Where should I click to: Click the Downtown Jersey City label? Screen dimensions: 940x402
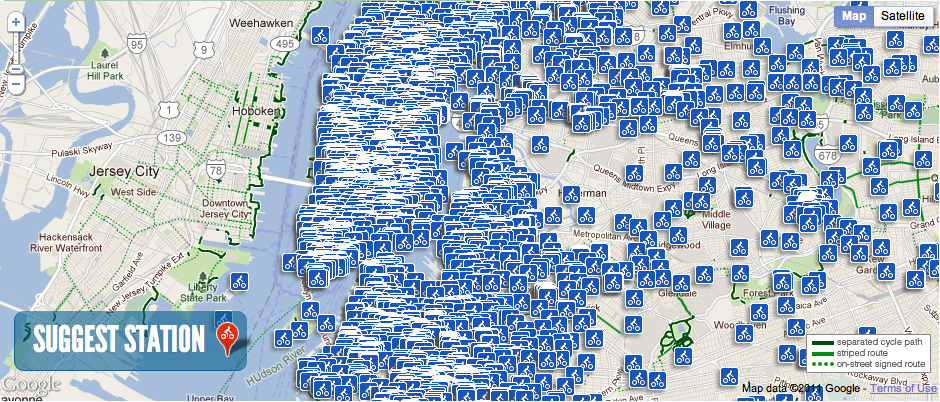click(x=224, y=208)
